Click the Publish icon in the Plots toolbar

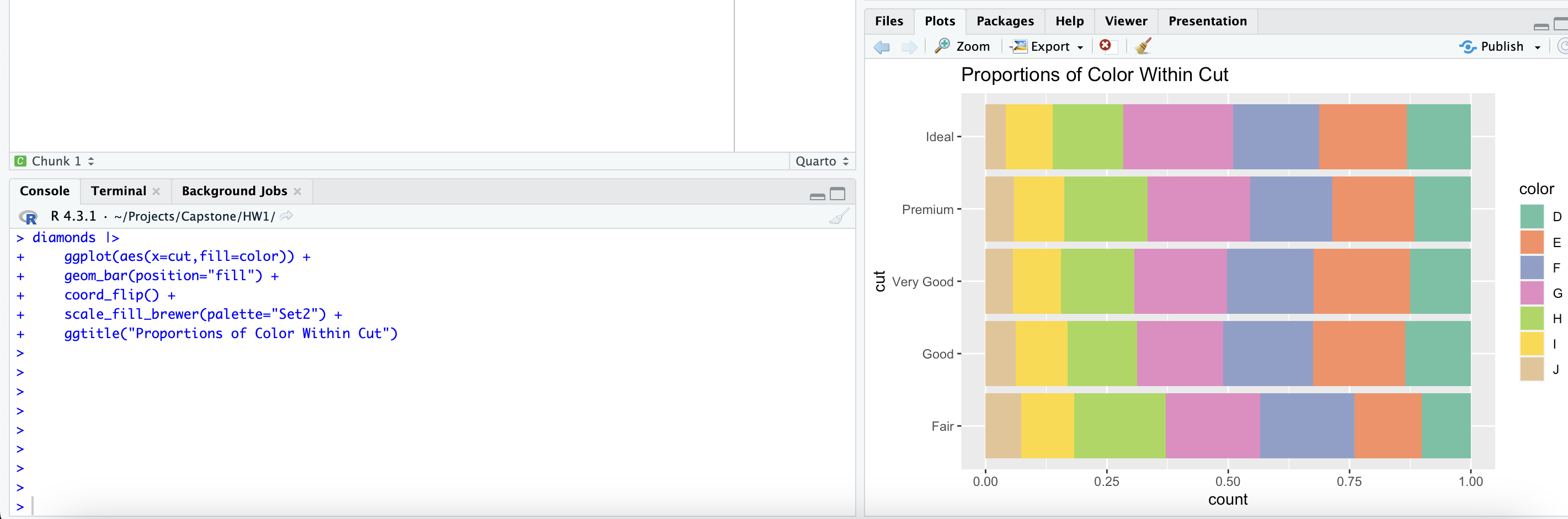(x=1467, y=46)
